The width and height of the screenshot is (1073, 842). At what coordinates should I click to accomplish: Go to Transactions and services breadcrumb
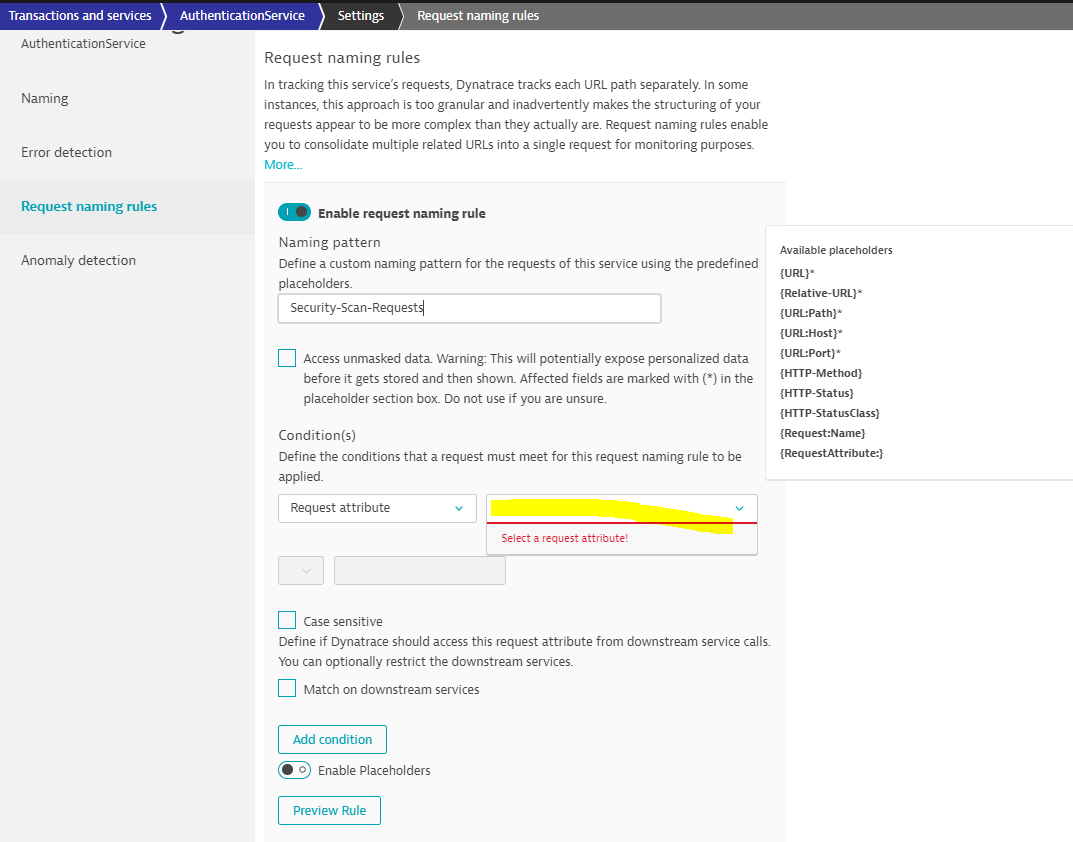80,16
